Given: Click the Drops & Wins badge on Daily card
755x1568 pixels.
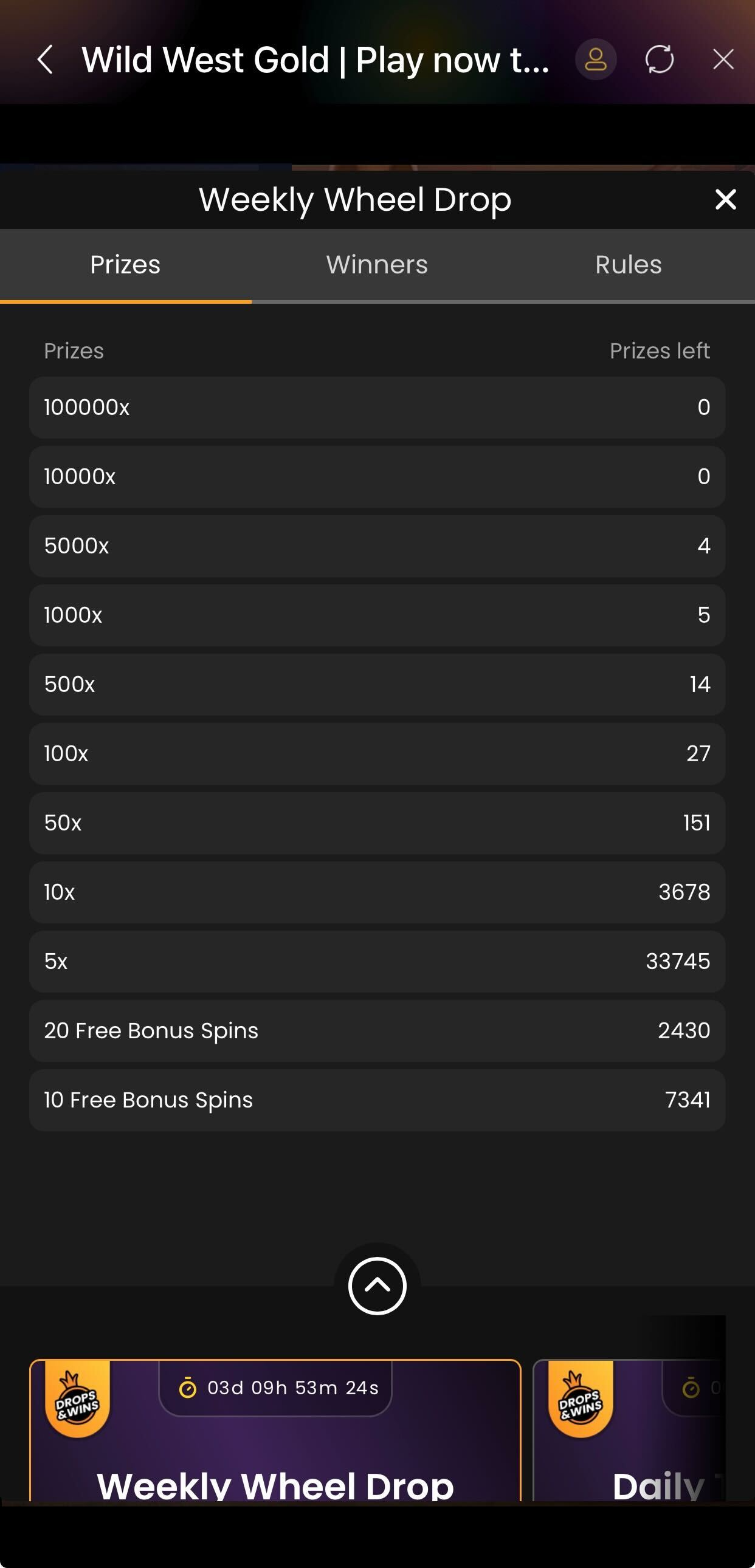Looking at the screenshot, I should [581, 1399].
